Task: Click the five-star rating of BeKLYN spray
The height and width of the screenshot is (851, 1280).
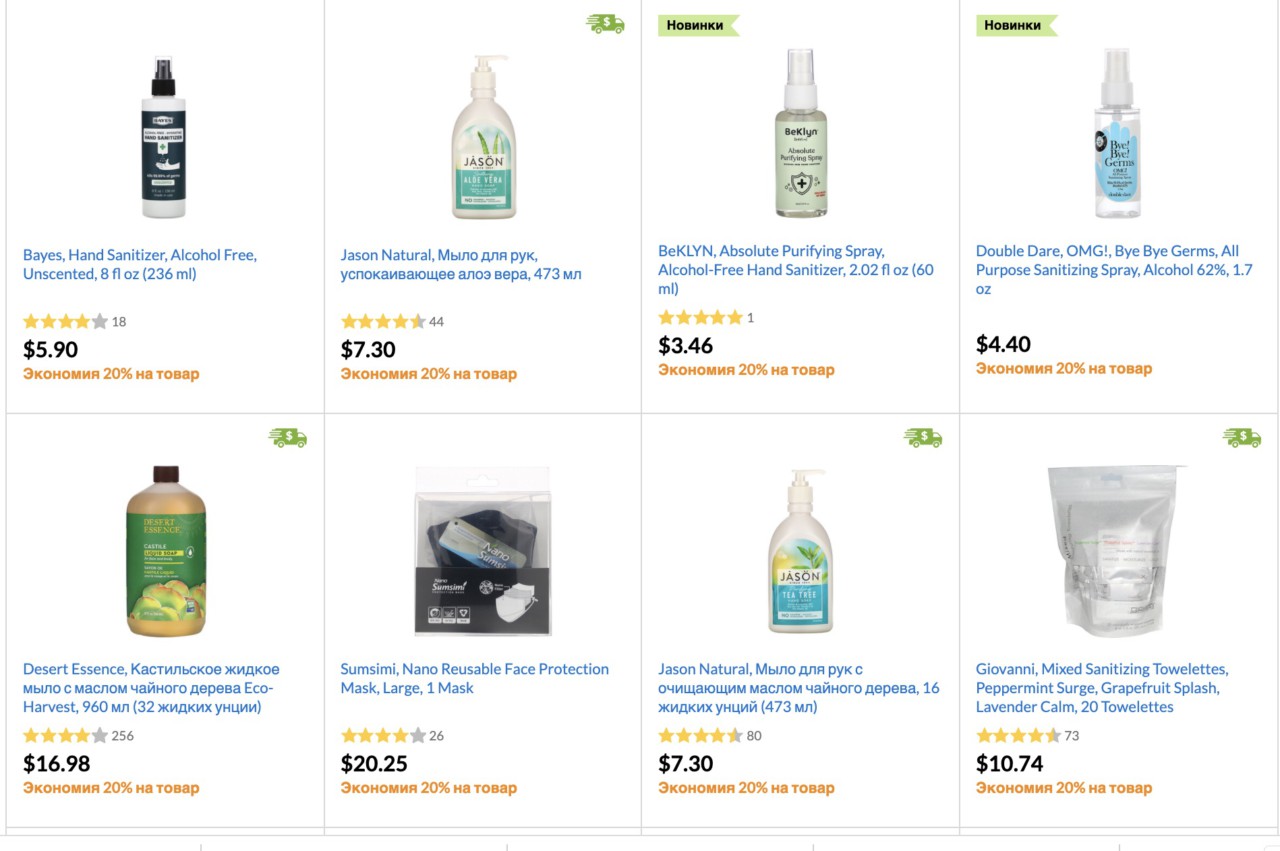Action: [700, 318]
